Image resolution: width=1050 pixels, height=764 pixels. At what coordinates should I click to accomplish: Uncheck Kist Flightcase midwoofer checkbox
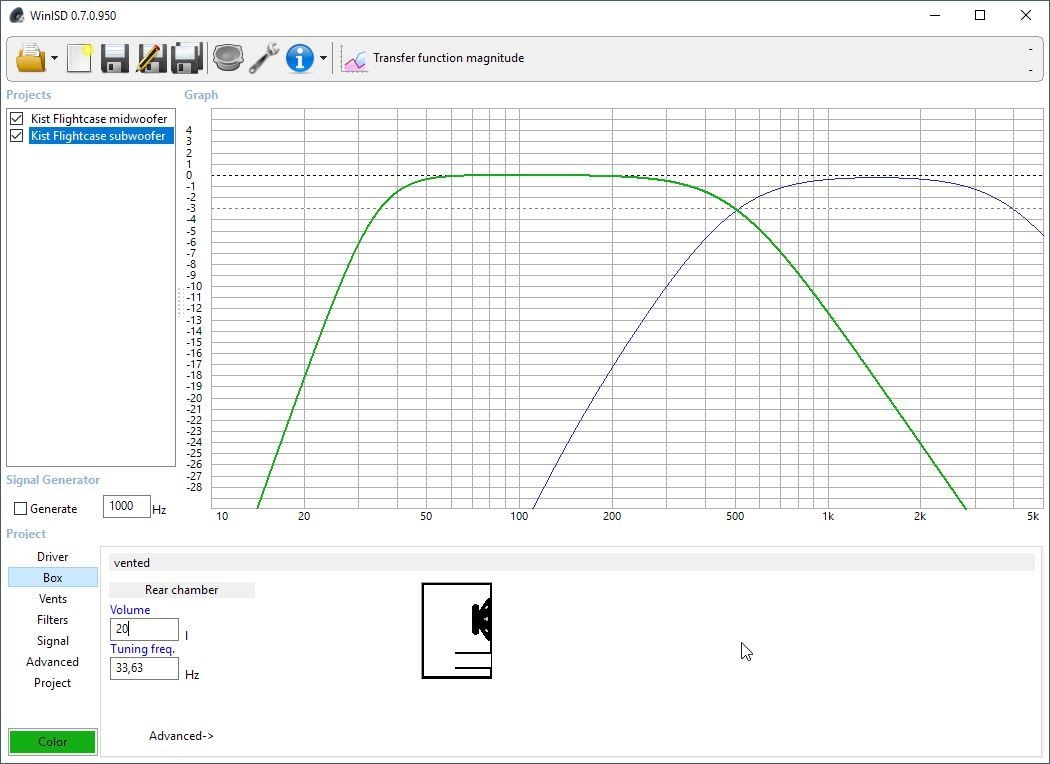pyautogui.click(x=17, y=119)
